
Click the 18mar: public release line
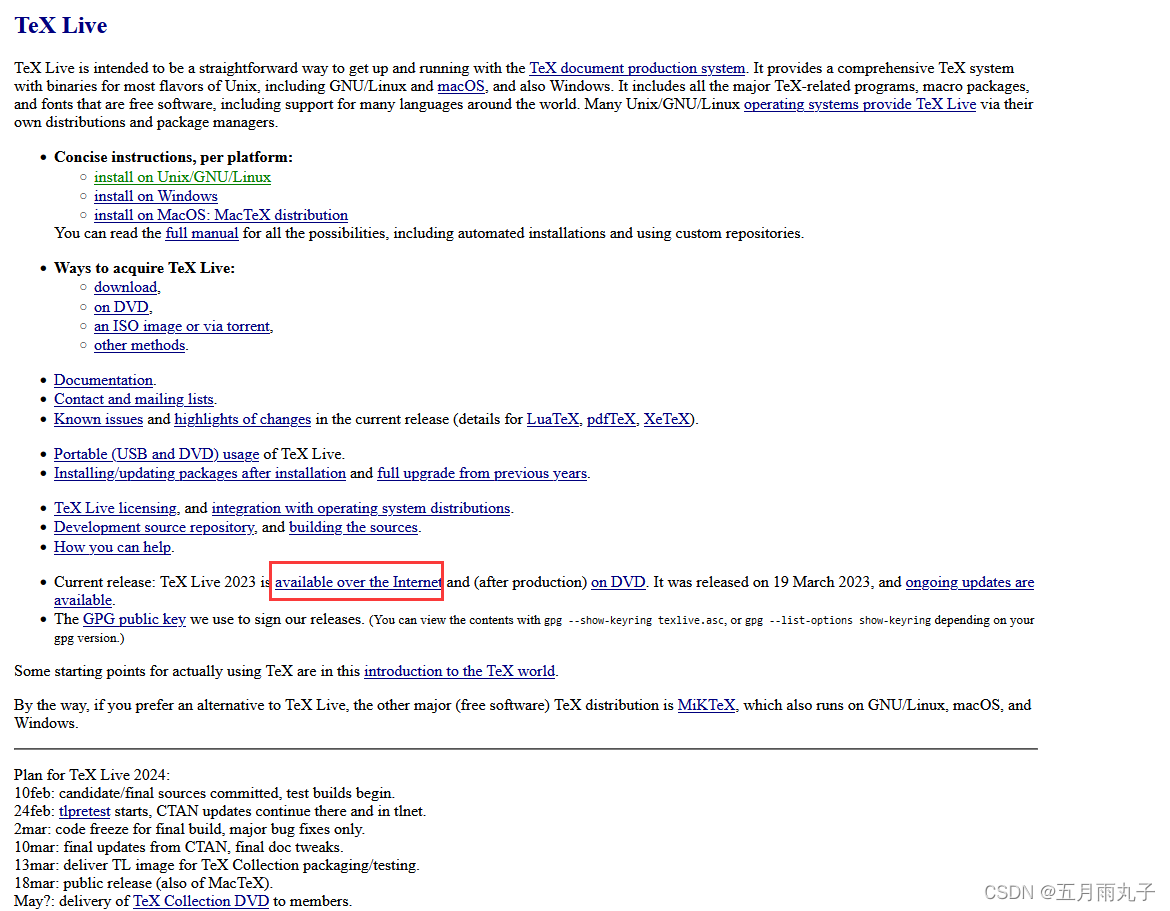(x=143, y=883)
